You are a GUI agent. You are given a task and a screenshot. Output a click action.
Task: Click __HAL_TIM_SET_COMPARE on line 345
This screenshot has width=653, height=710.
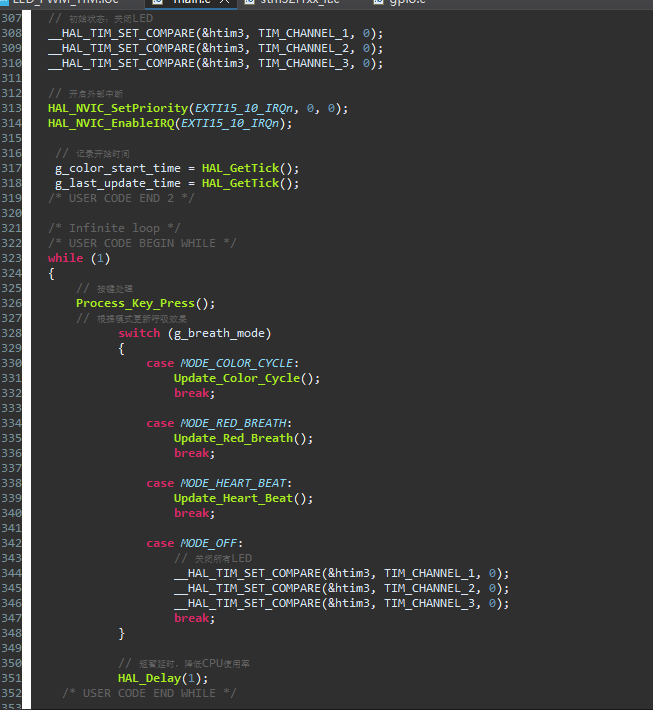(x=247, y=588)
